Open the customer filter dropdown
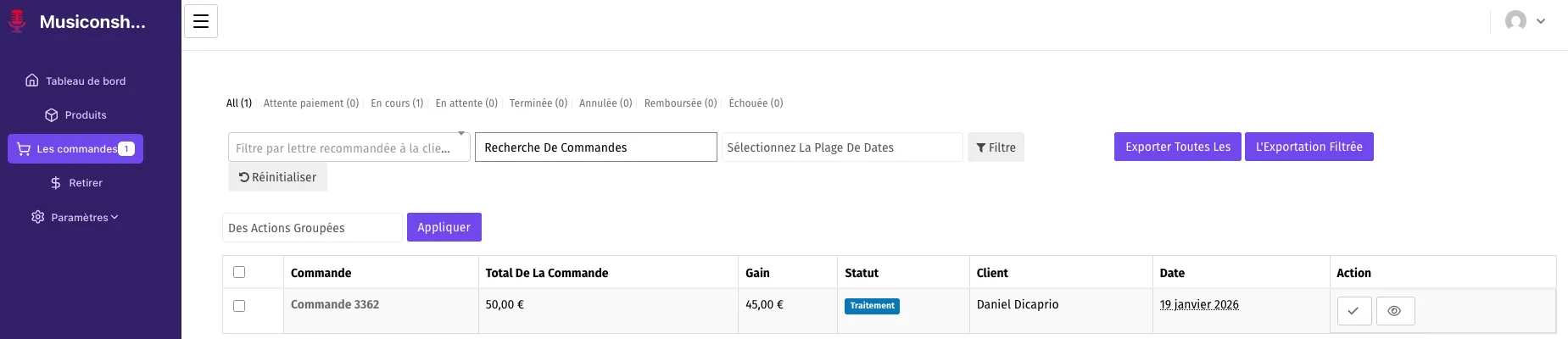The width and height of the screenshot is (1568, 339). coord(349,147)
